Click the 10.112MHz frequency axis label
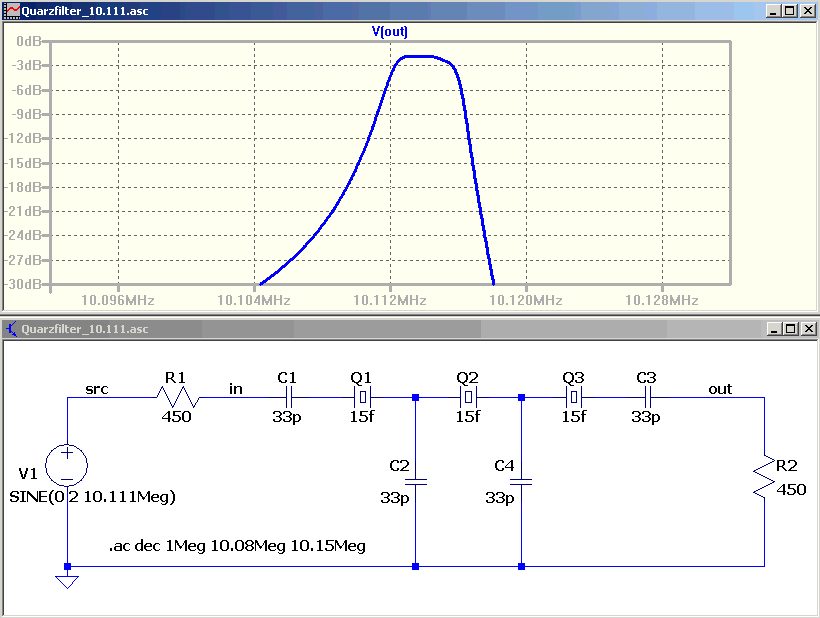 coord(390,301)
